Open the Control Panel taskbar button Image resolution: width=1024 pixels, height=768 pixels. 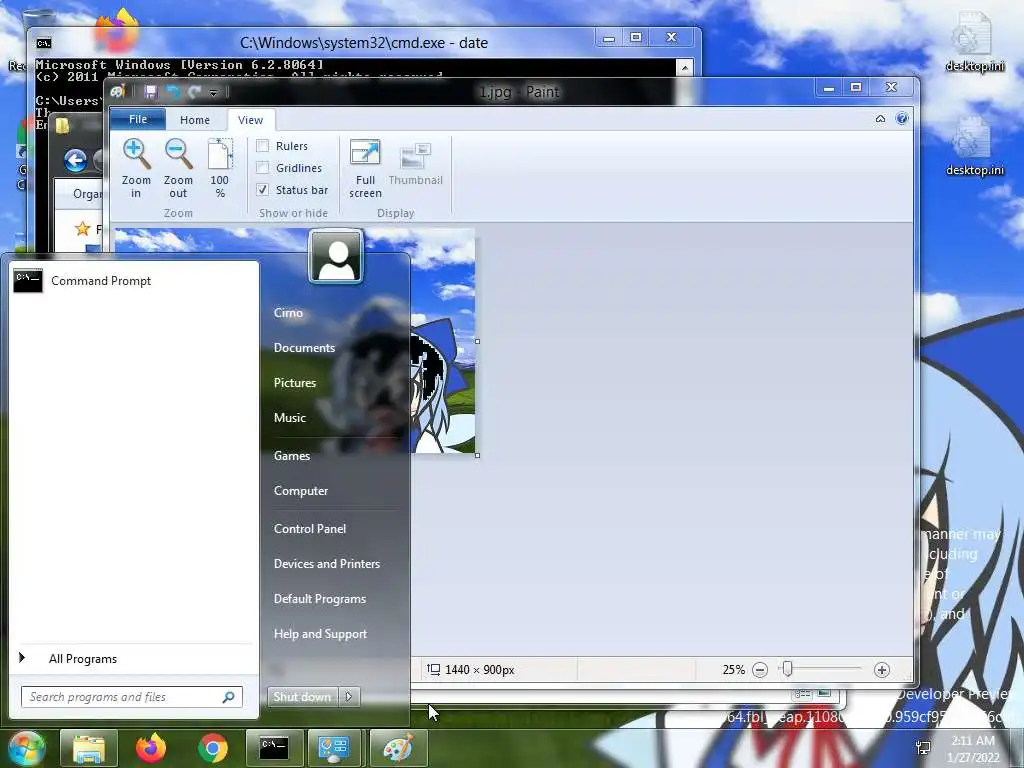[x=334, y=748]
